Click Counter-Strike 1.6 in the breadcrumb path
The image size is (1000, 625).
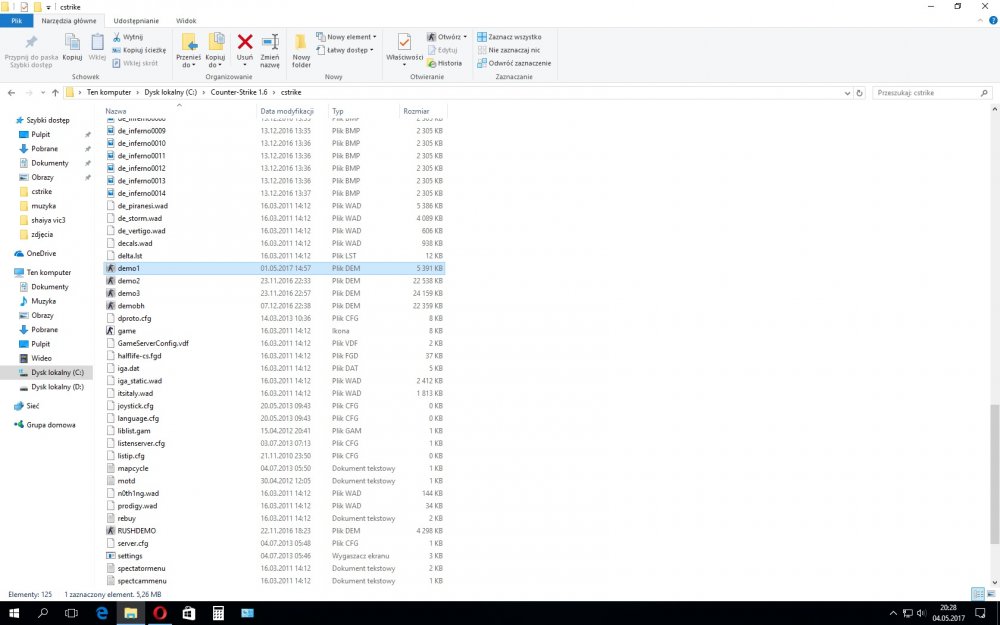pos(239,92)
